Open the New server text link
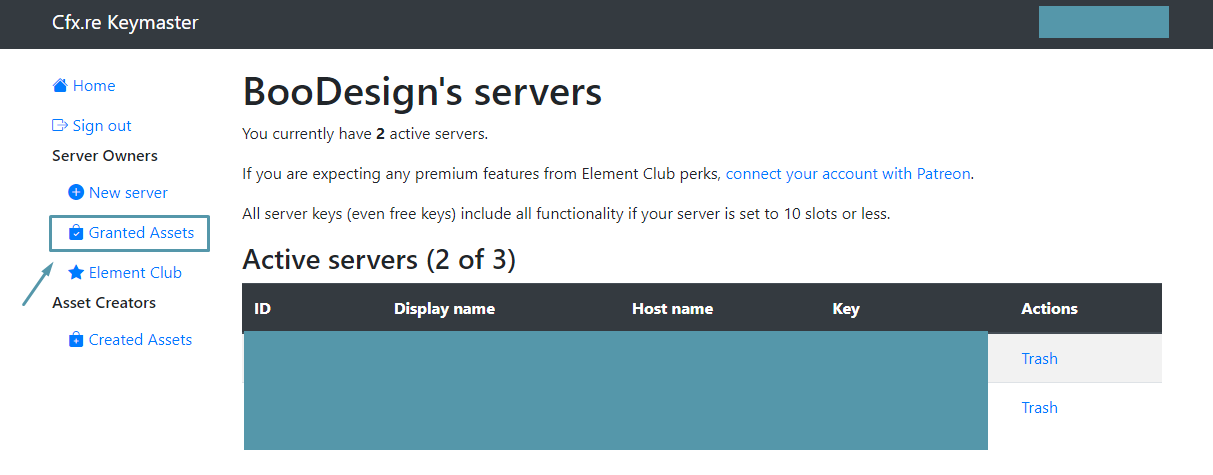This screenshot has width=1213, height=475. click(x=128, y=192)
